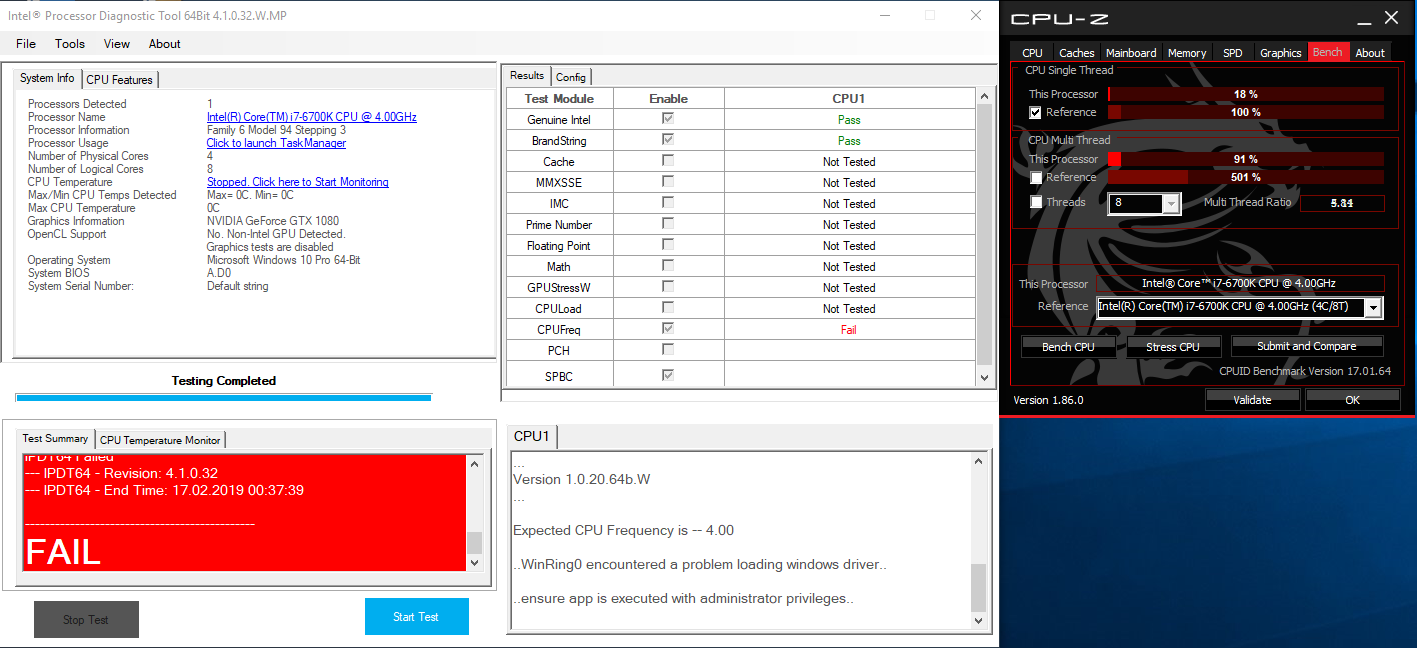The width and height of the screenshot is (1417, 648).
Task: Click the Stop Test button
Action: 86,619
